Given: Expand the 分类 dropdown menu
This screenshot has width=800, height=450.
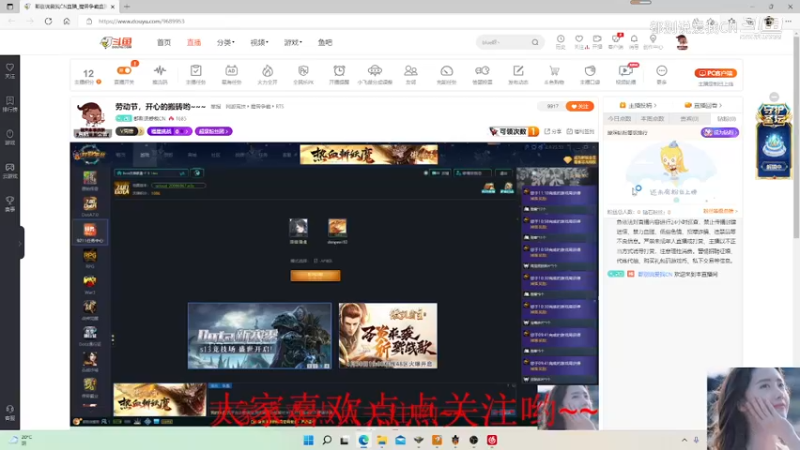Looking at the screenshot, I should point(226,42).
